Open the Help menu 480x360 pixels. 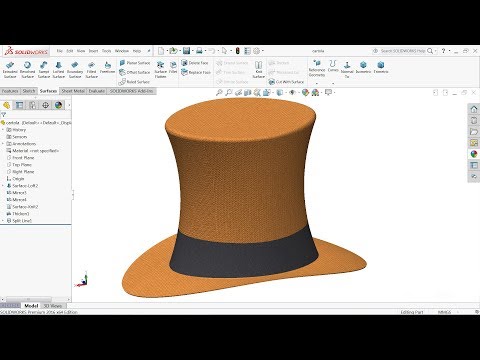click(137, 51)
